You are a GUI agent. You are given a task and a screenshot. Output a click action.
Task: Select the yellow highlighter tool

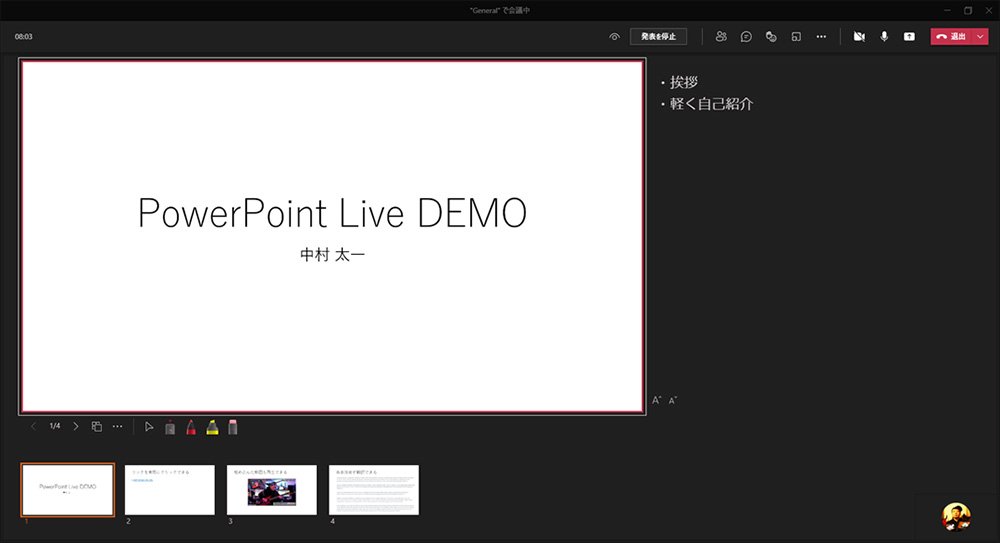coord(212,428)
